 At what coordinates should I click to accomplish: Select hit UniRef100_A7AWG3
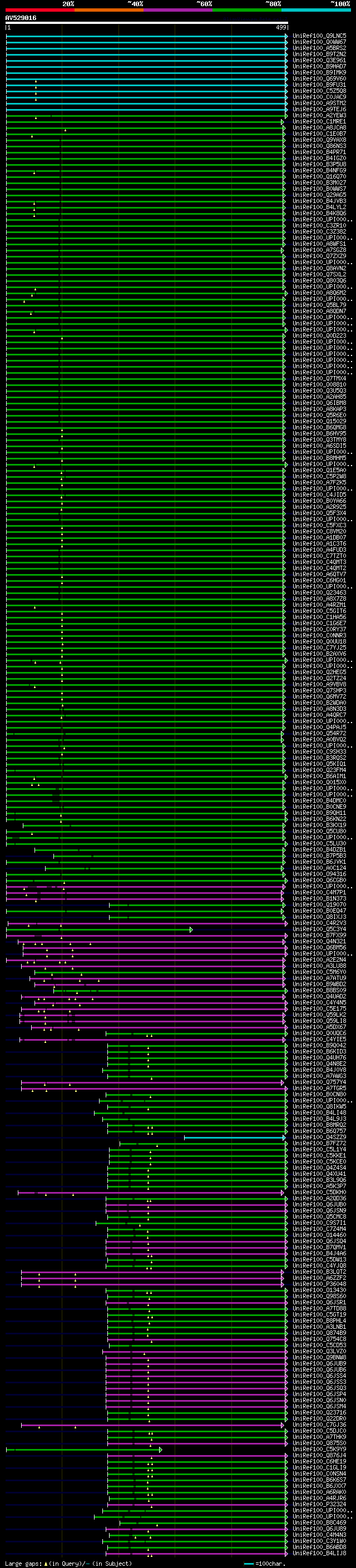tap(319, 1076)
